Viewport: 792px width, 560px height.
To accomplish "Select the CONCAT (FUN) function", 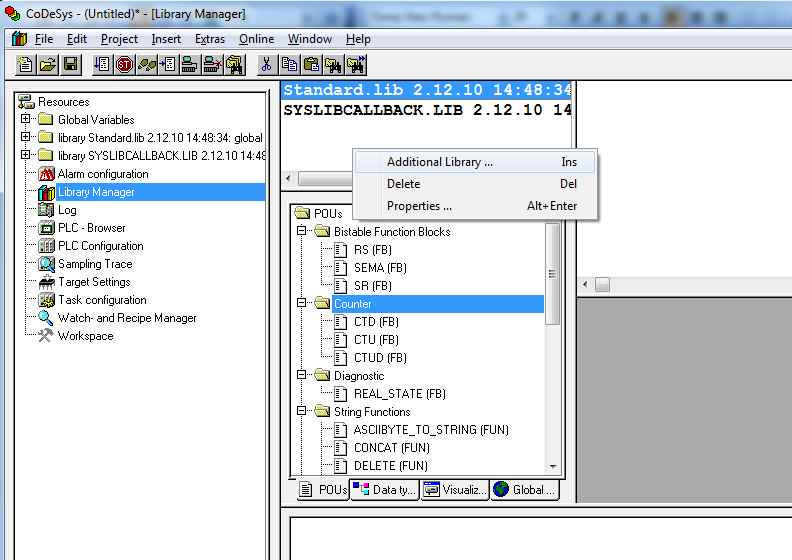I will pos(391,447).
